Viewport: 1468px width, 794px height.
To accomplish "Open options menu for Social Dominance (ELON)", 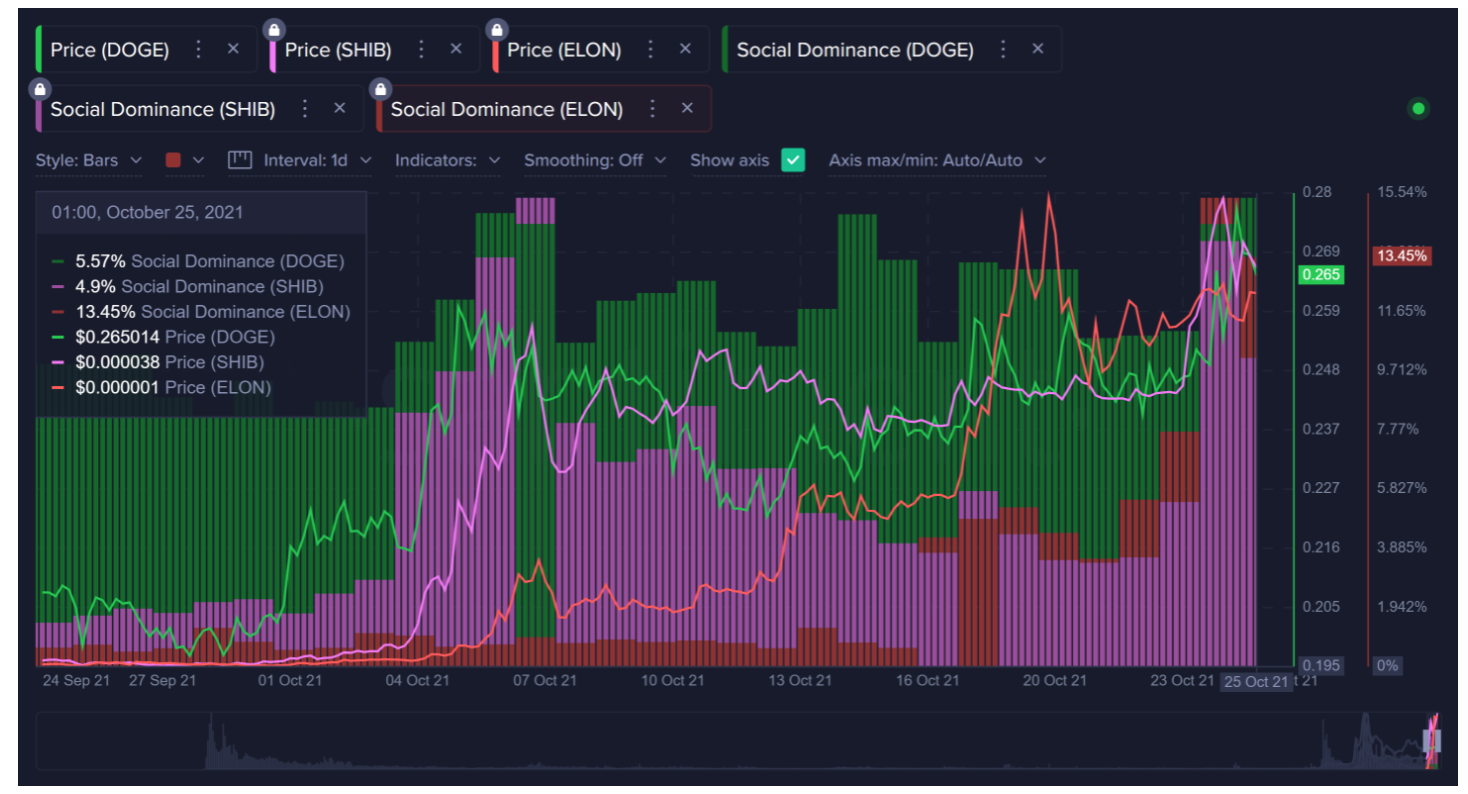I will pos(653,108).
